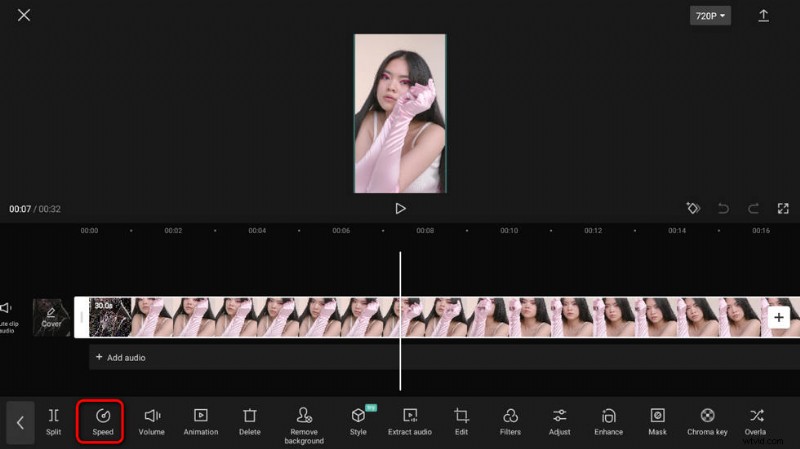The width and height of the screenshot is (800, 449).
Task: Open the Adjust settings
Action: 559,422
